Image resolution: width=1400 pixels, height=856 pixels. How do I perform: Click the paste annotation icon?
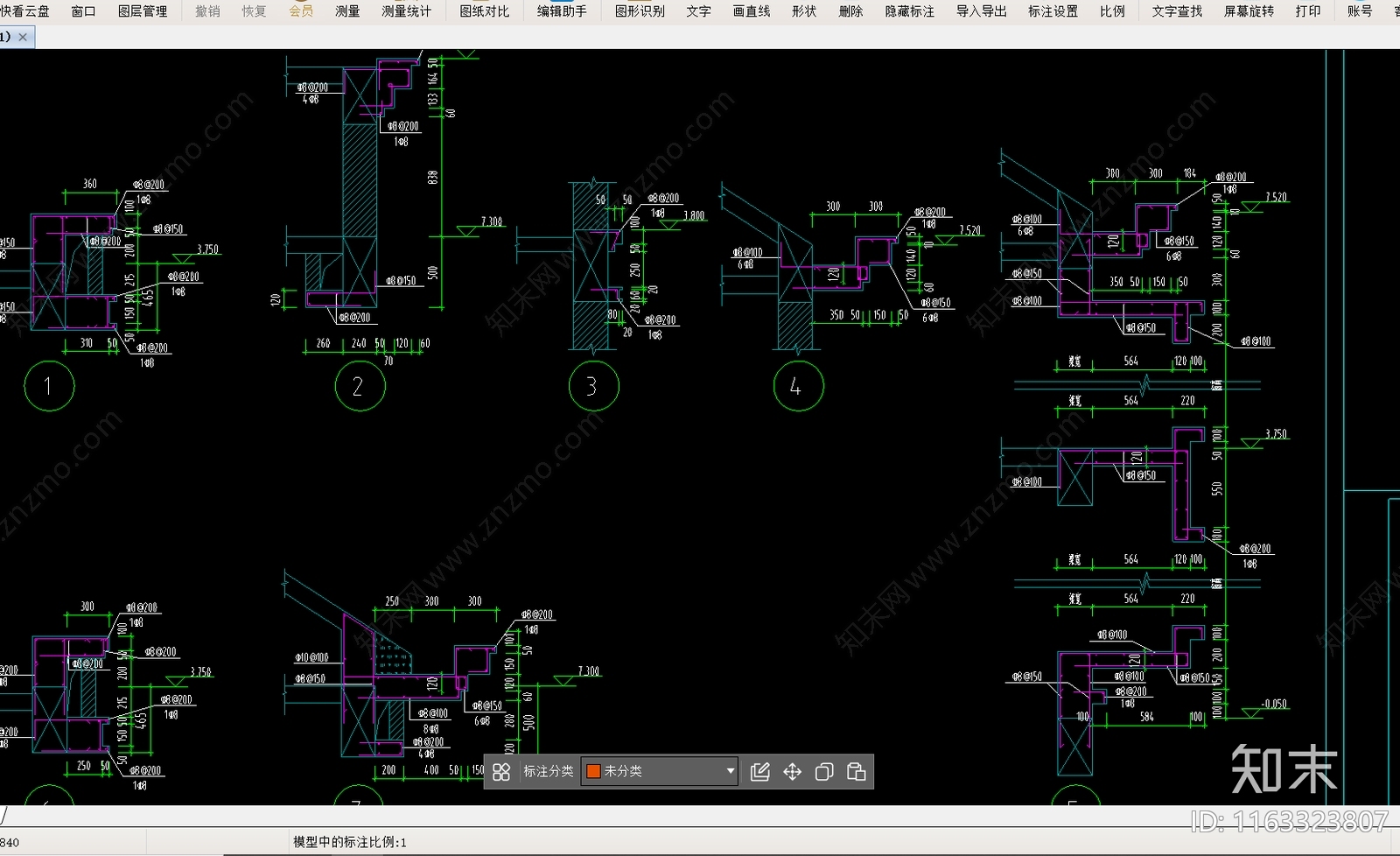tap(857, 772)
